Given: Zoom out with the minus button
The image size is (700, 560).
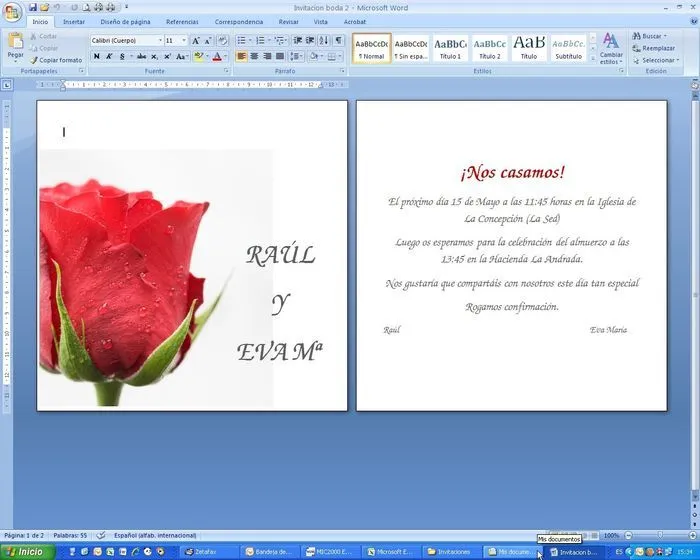Looking at the screenshot, I should (x=629, y=535).
